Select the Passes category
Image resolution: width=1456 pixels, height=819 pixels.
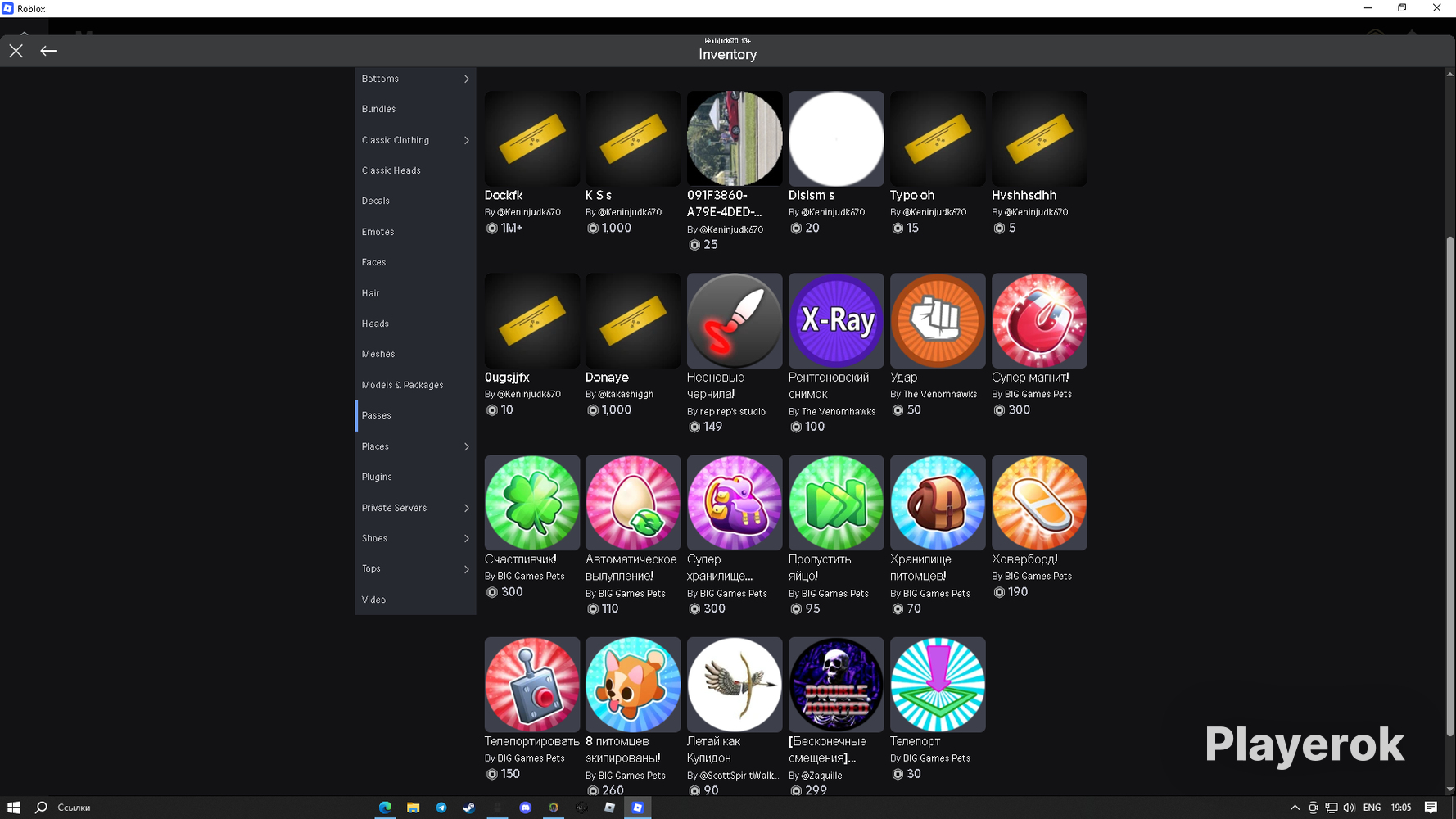[415, 415]
